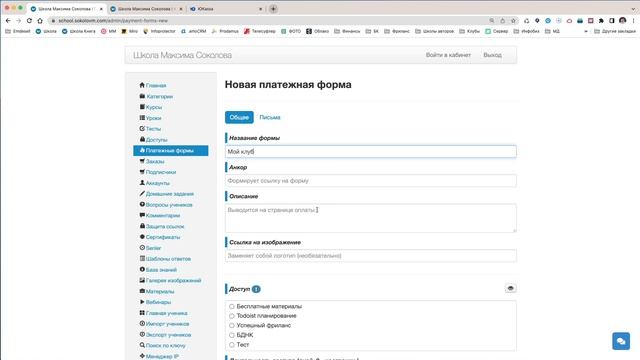Click the Ссылка на изображение input field
The width and height of the screenshot is (640, 360).
(371, 256)
